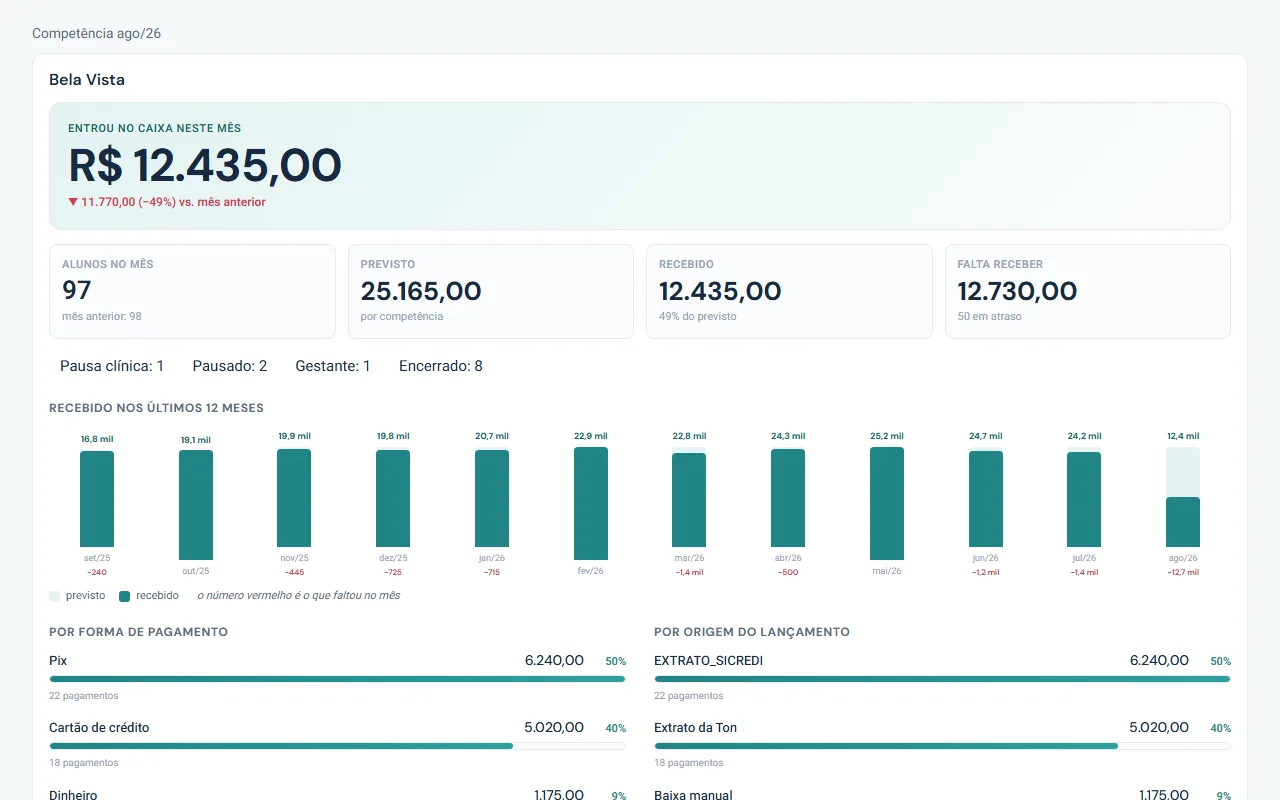Click the 'Por origem do lançamento' heading
Viewport: 1280px width, 800px height.
point(752,632)
